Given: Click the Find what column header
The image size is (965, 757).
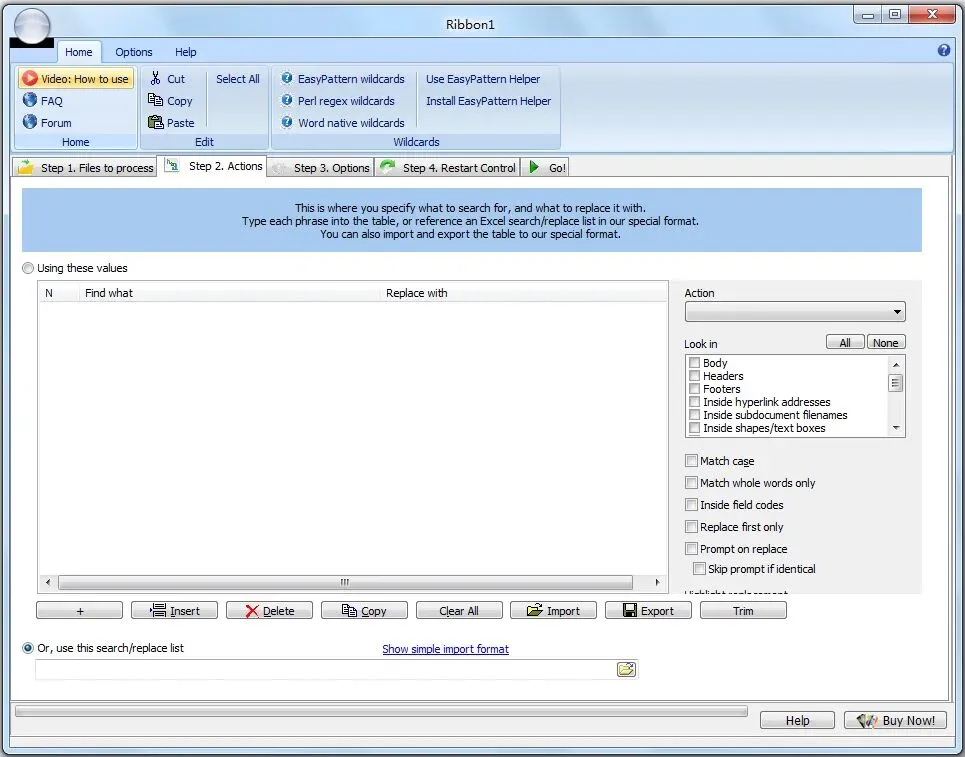Looking at the screenshot, I should point(229,294).
